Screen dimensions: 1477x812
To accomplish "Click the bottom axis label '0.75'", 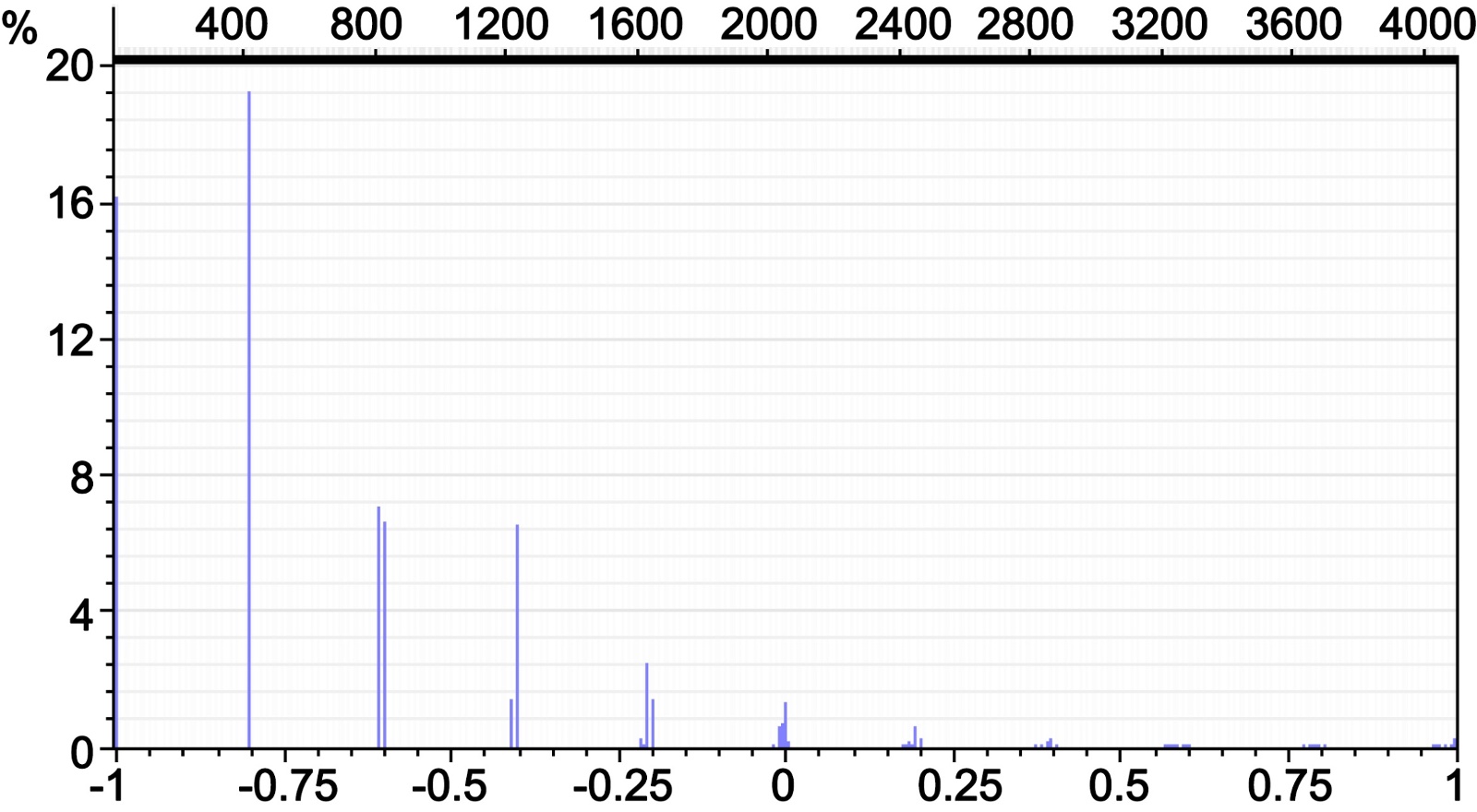I will click(x=1290, y=787).
